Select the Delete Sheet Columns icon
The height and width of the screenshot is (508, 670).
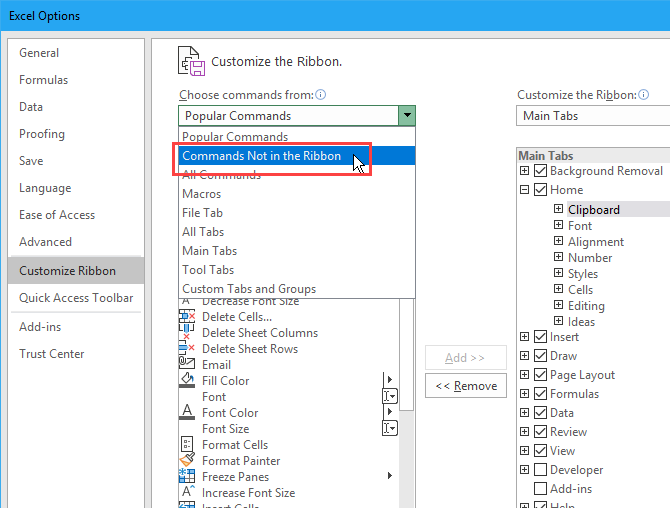(x=187, y=333)
